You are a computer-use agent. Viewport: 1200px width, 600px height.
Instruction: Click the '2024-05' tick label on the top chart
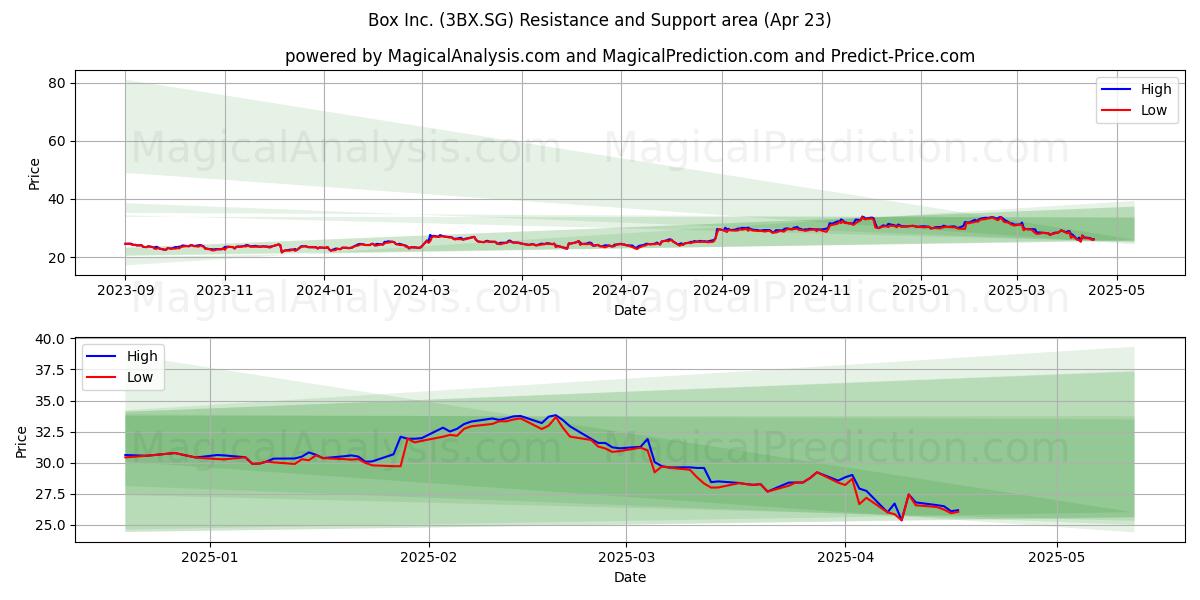point(521,290)
